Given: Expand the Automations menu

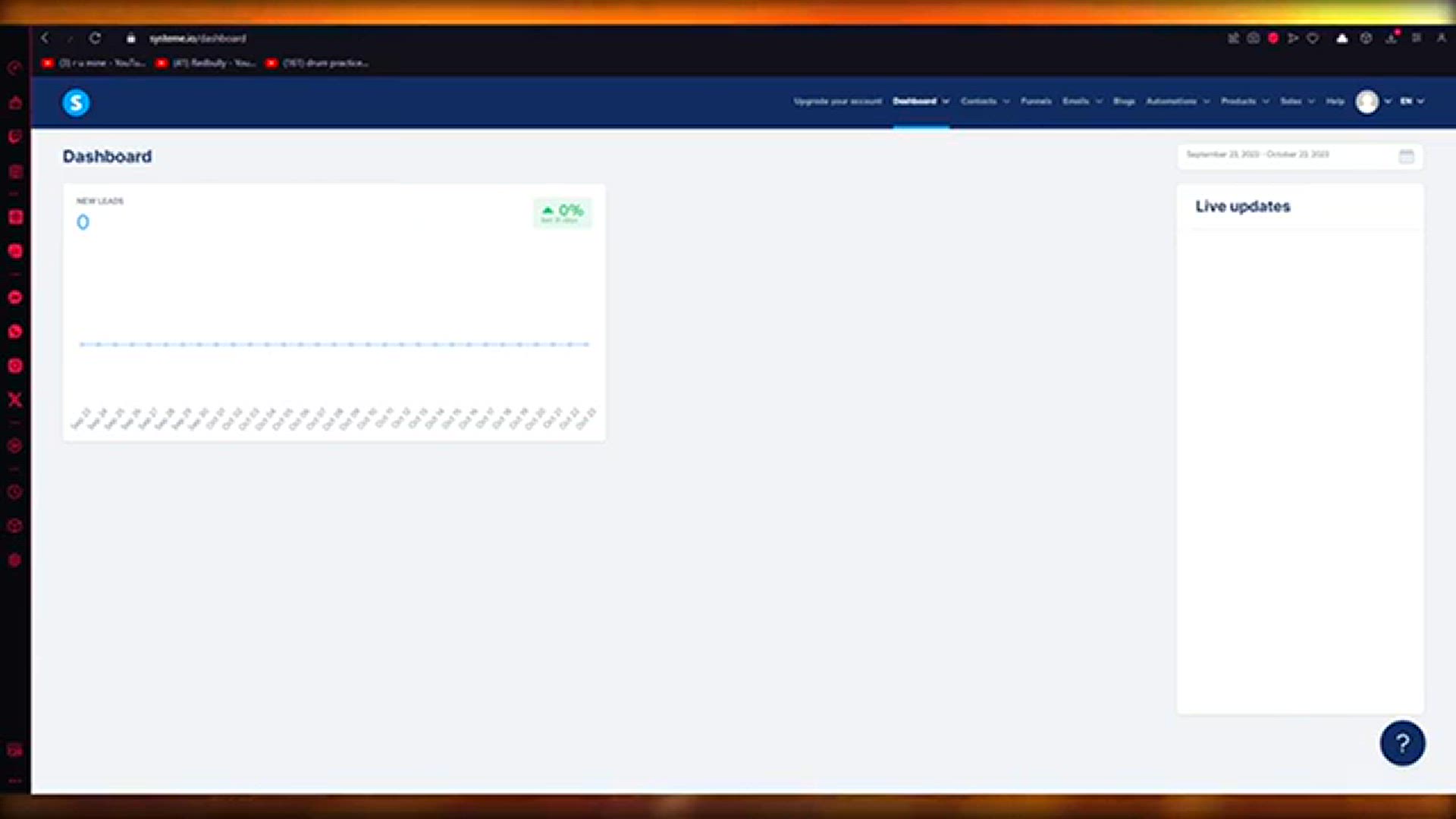Looking at the screenshot, I should click(x=1178, y=101).
